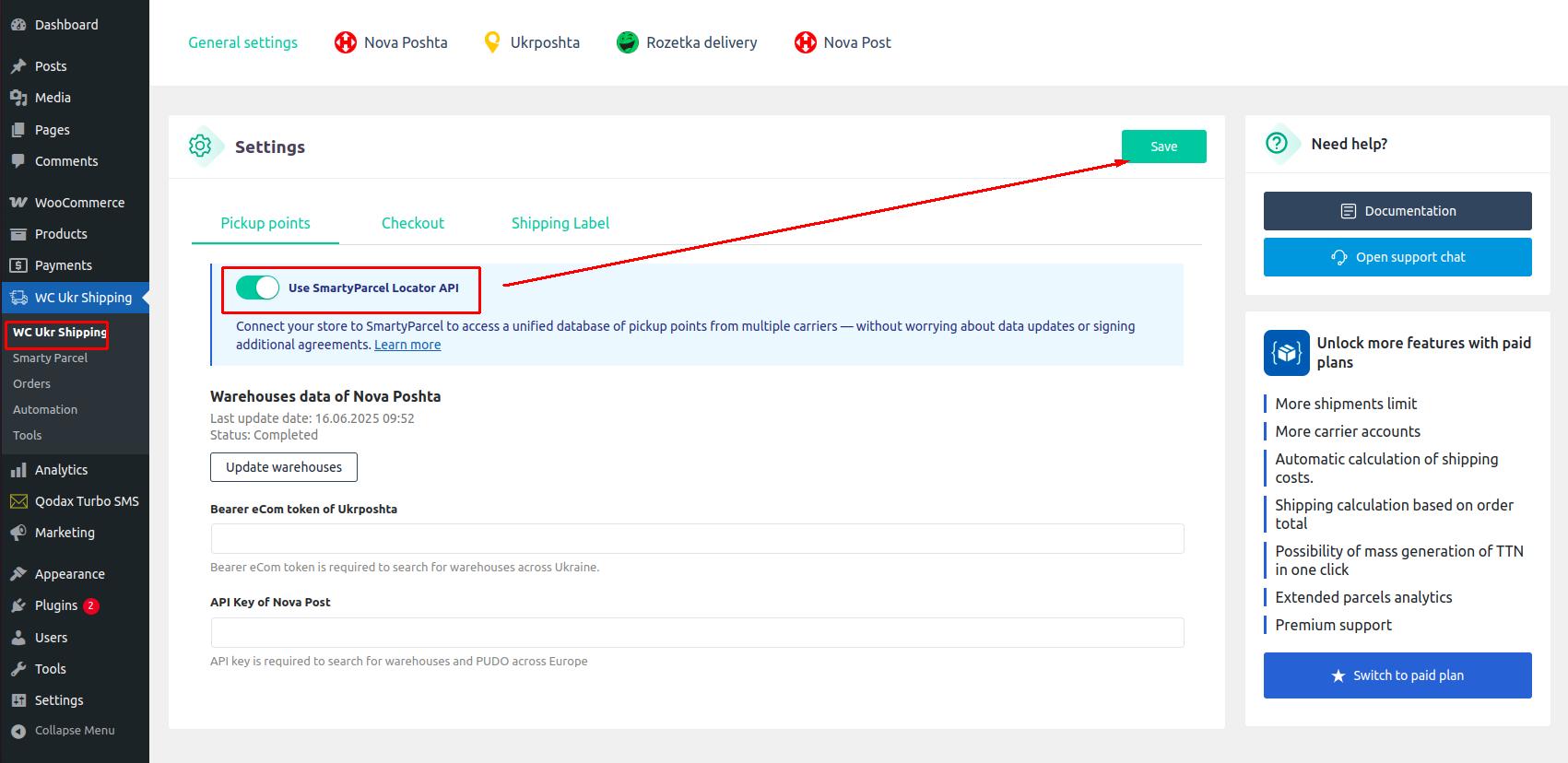The height and width of the screenshot is (763, 1568).
Task: Focus the Ukrposhta Bearer eCom token field
Action: pyautogui.click(x=697, y=539)
